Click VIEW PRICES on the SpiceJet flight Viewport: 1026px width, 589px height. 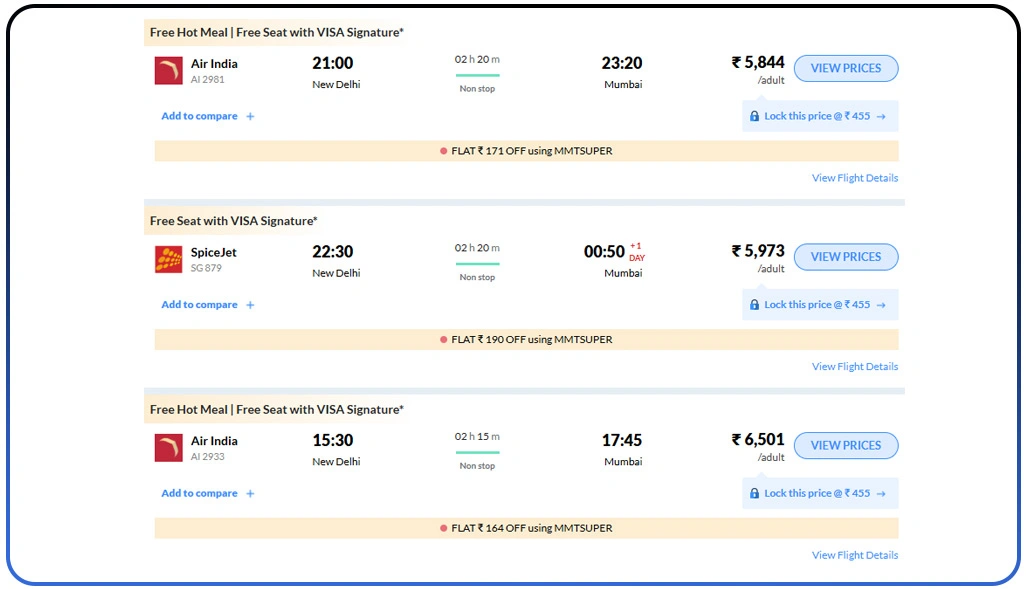(846, 257)
